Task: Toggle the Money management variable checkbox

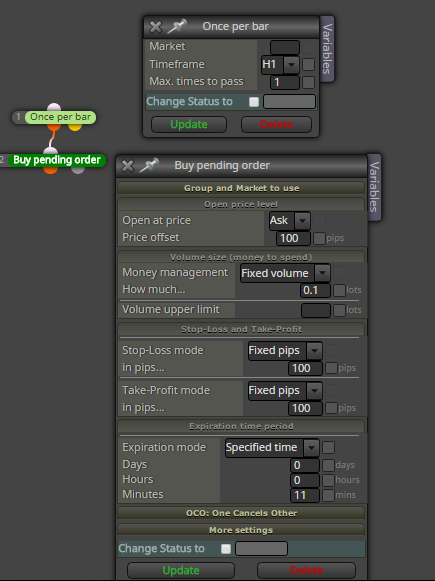Action: tap(339, 273)
